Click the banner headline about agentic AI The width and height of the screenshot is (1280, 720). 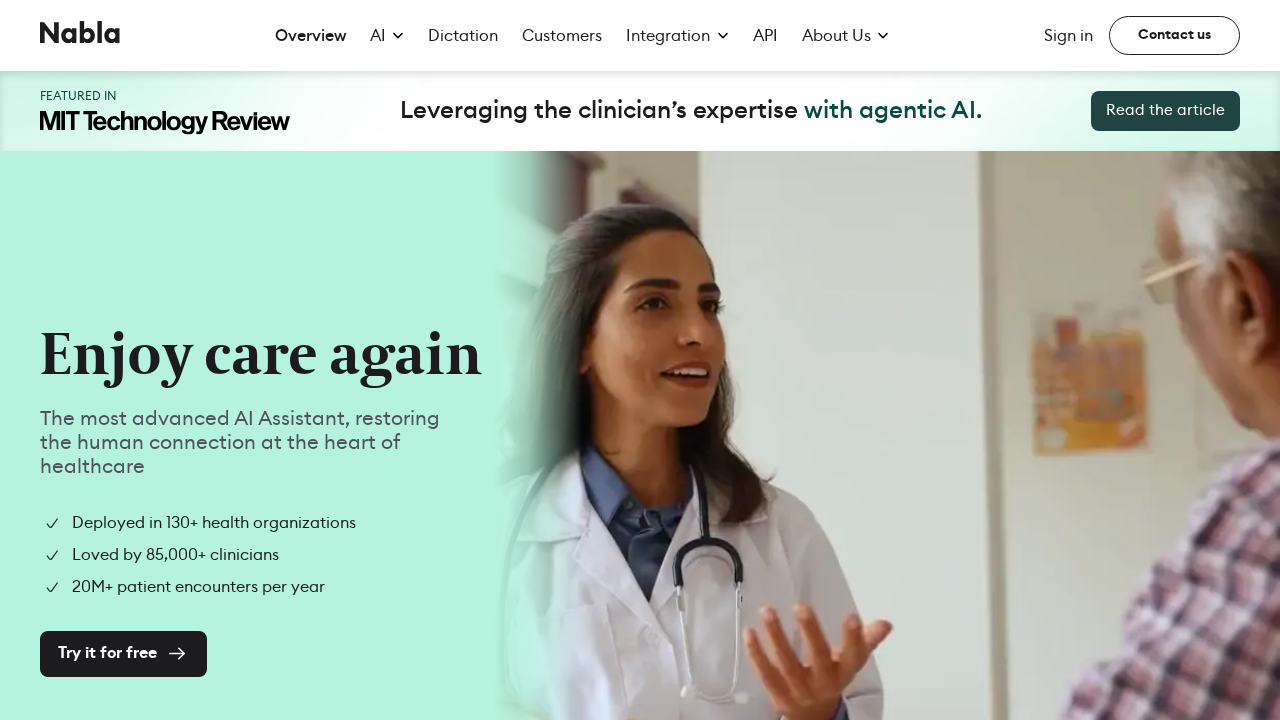point(691,110)
